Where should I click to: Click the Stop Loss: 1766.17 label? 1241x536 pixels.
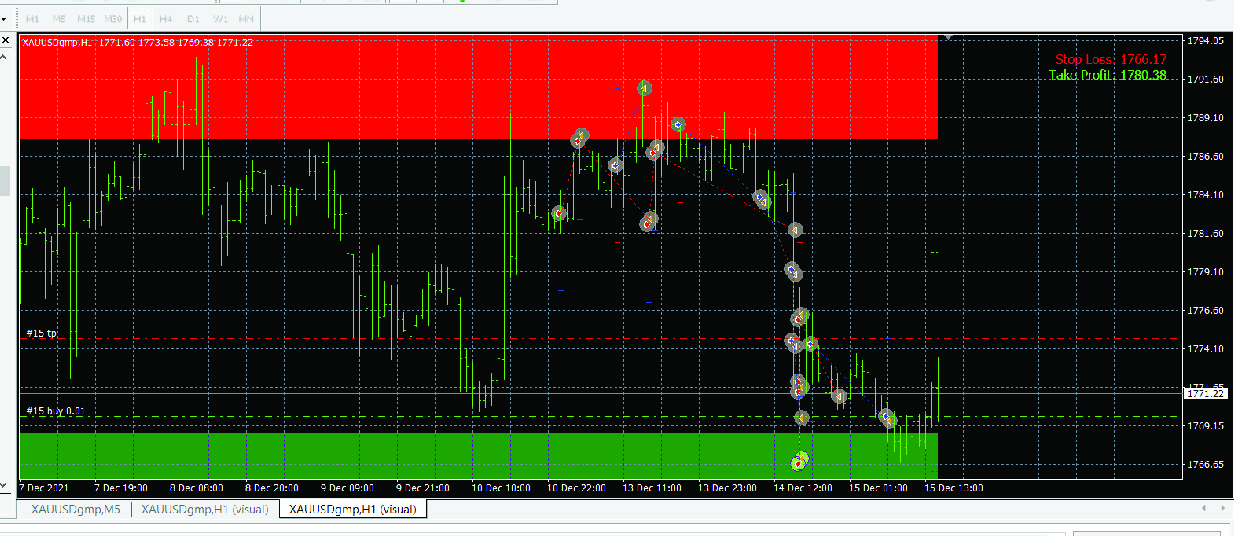[x=1111, y=60]
